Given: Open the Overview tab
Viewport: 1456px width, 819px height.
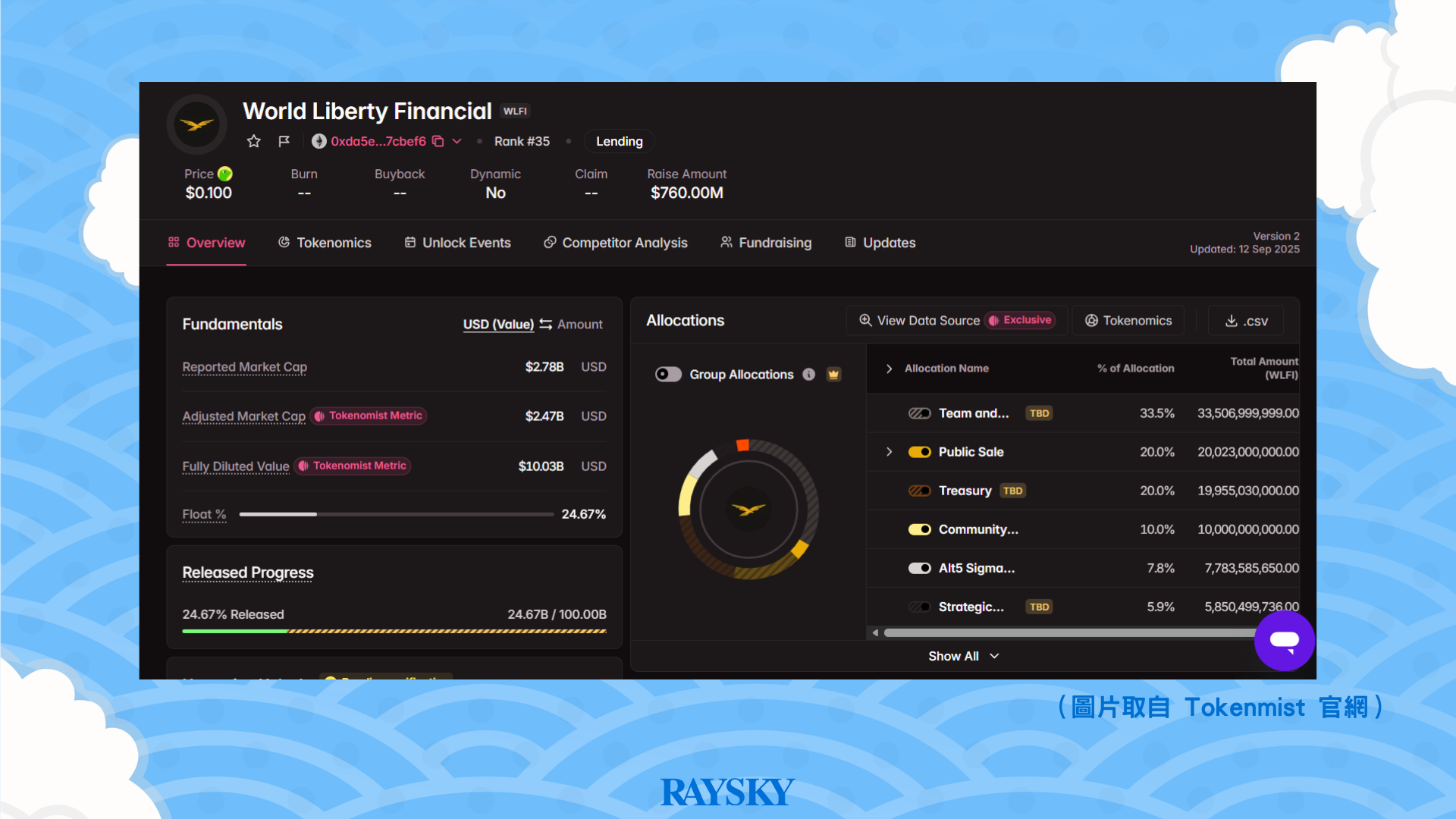Looking at the screenshot, I should (x=206, y=243).
